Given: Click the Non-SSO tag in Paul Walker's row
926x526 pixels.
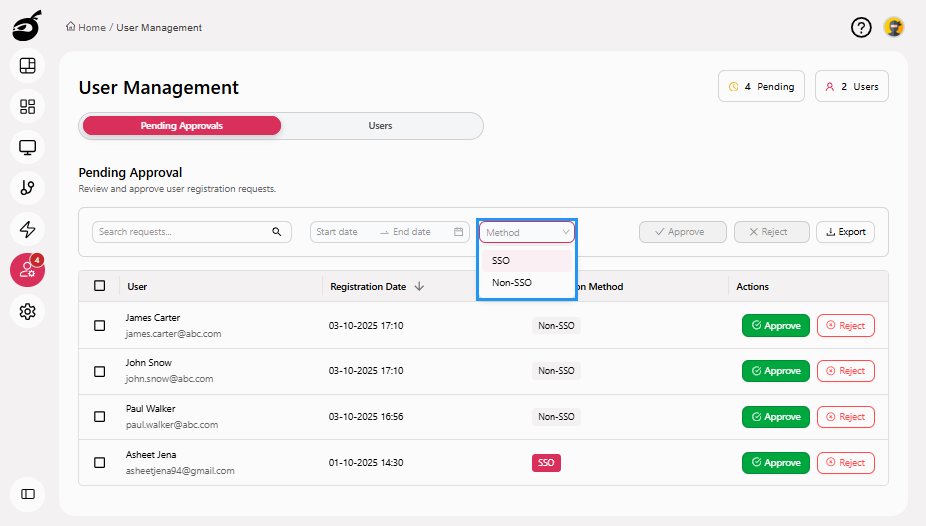Looking at the screenshot, I should coord(556,417).
